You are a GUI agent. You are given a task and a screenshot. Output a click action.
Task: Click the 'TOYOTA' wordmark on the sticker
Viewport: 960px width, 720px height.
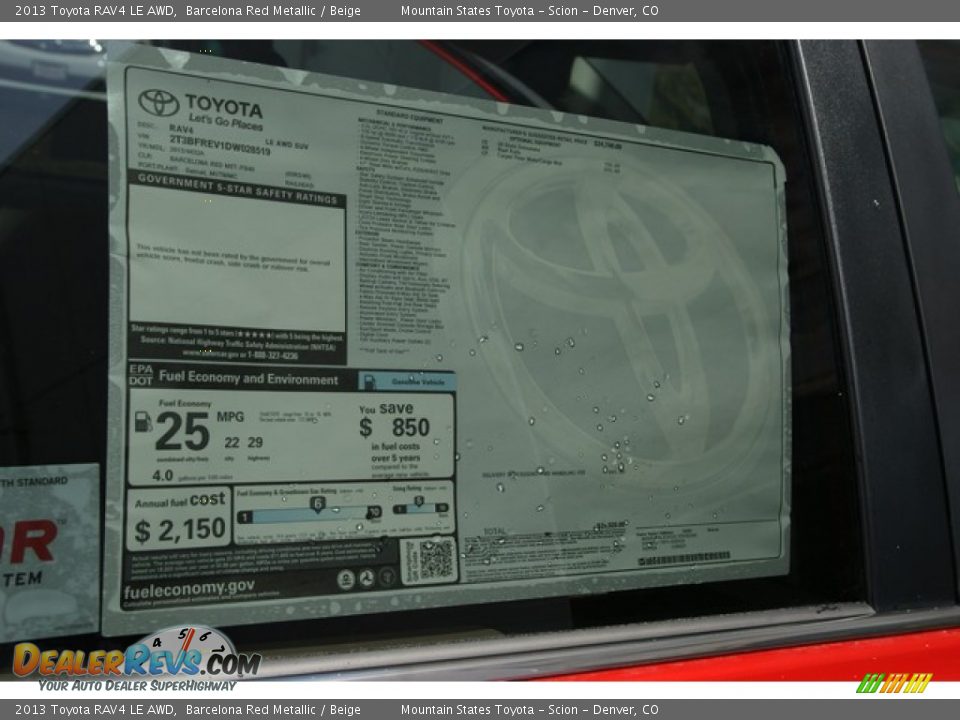coord(224,107)
